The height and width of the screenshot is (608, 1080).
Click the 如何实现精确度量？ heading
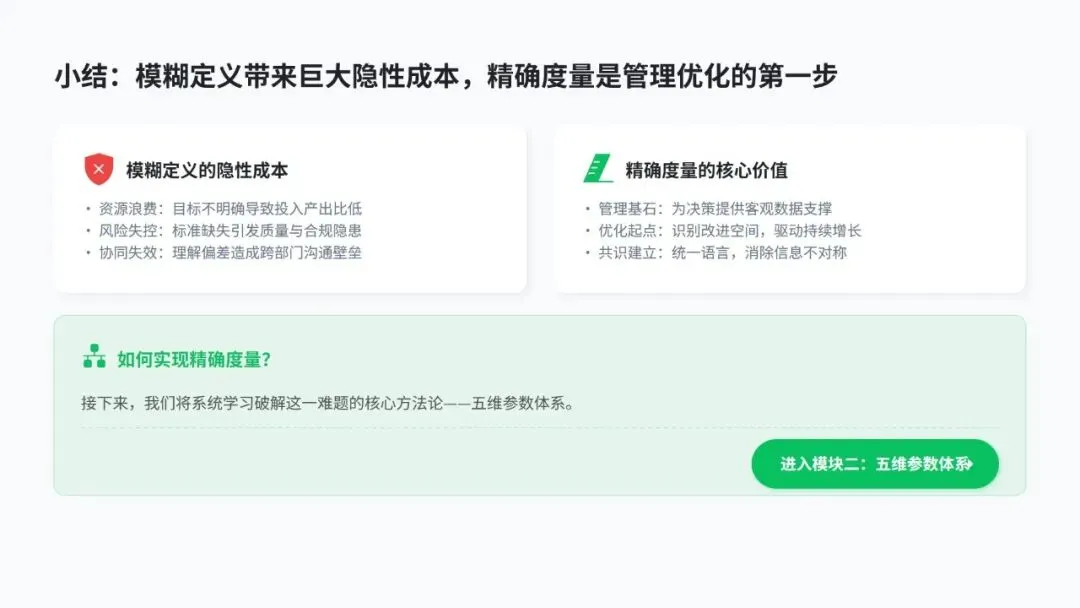194,358
